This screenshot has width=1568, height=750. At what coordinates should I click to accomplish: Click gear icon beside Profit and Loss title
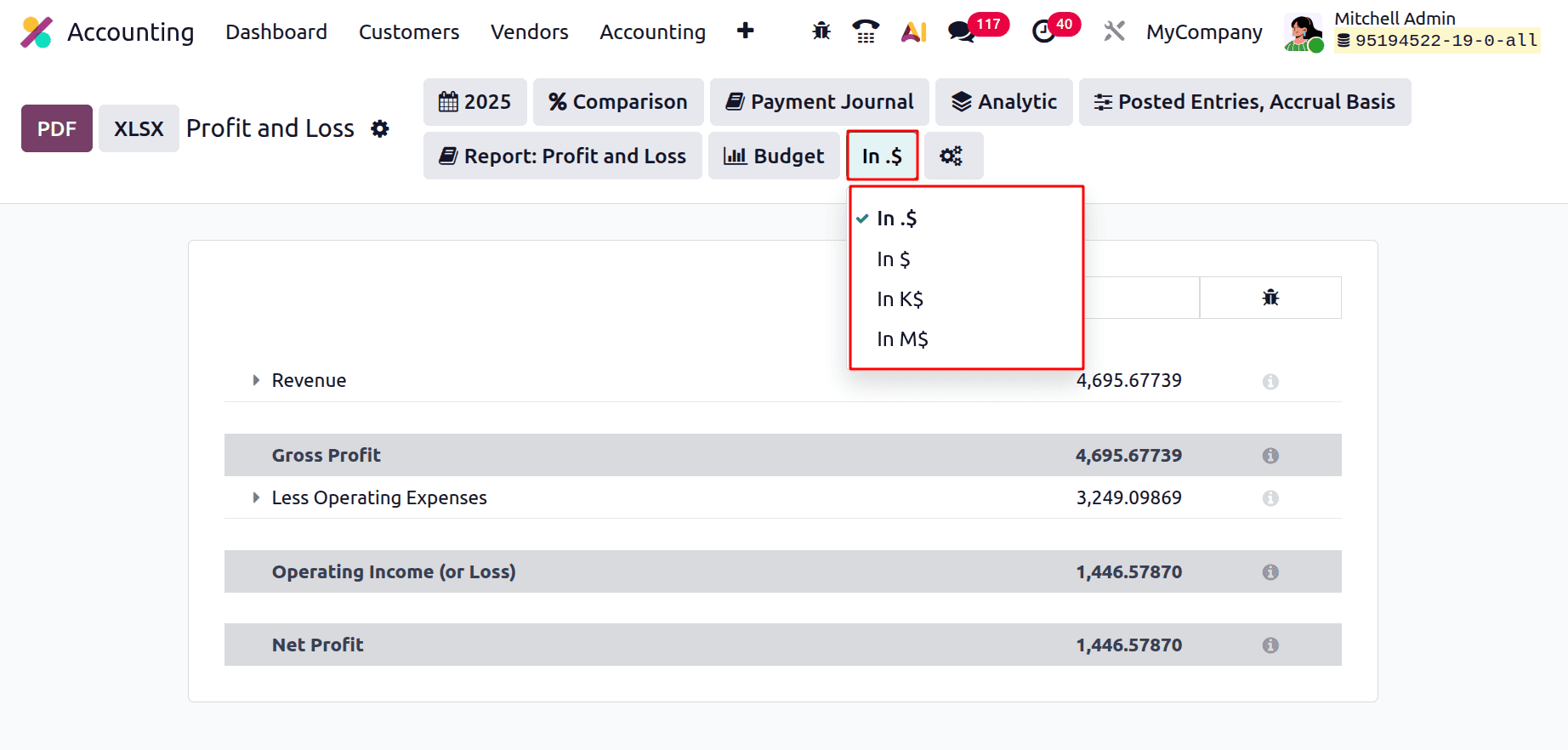point(380,128)
